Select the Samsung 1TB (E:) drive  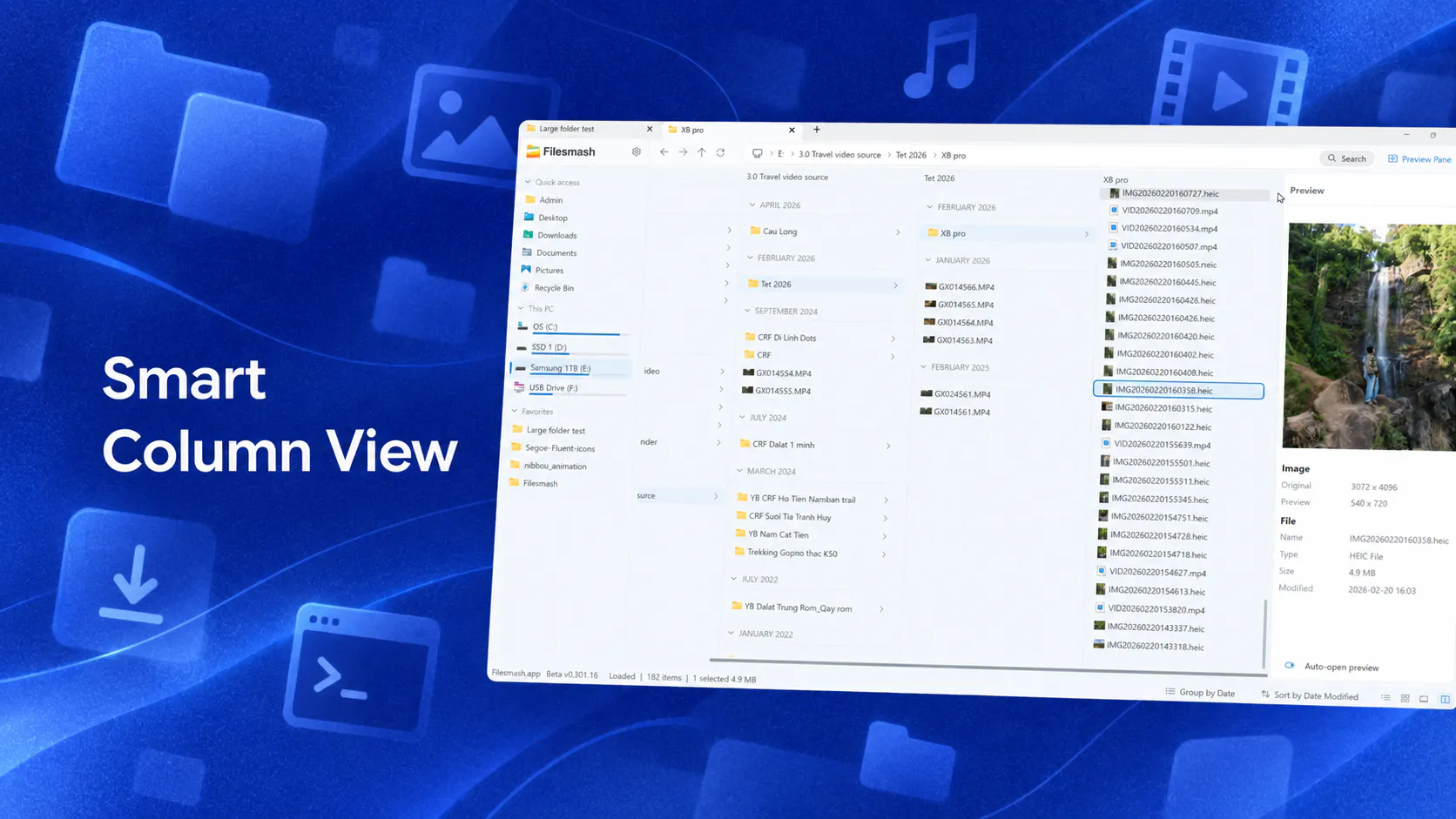[x=570, y=368]
